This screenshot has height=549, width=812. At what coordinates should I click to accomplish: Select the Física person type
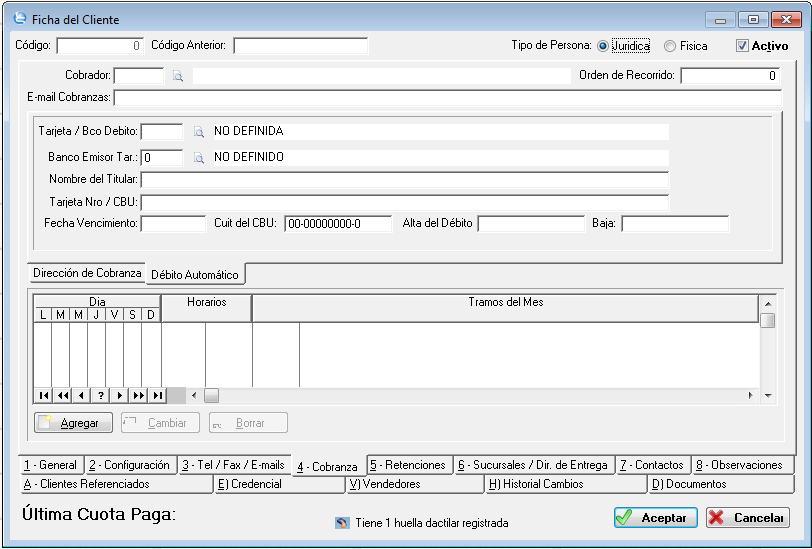670,46
